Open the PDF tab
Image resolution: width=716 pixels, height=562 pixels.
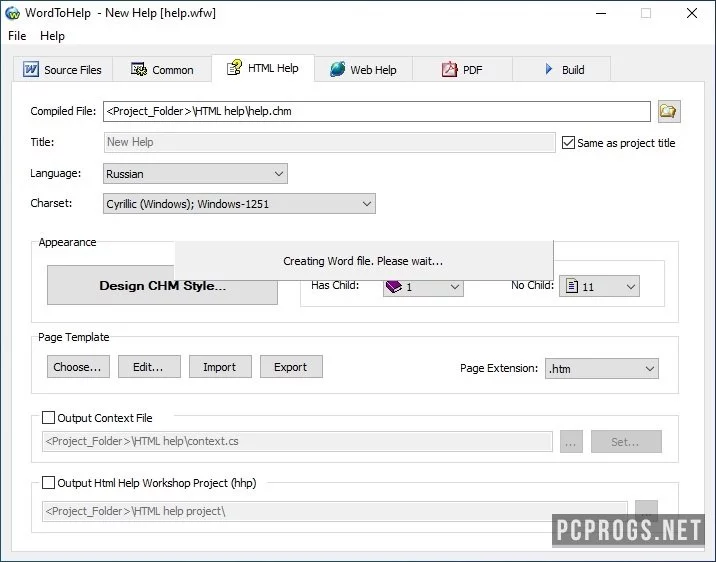(462, 69)
